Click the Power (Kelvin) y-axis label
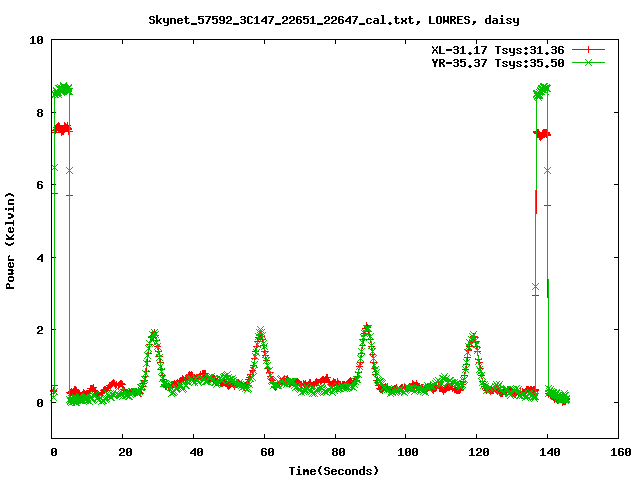The image size is (640, 480). tap(11, 238)
